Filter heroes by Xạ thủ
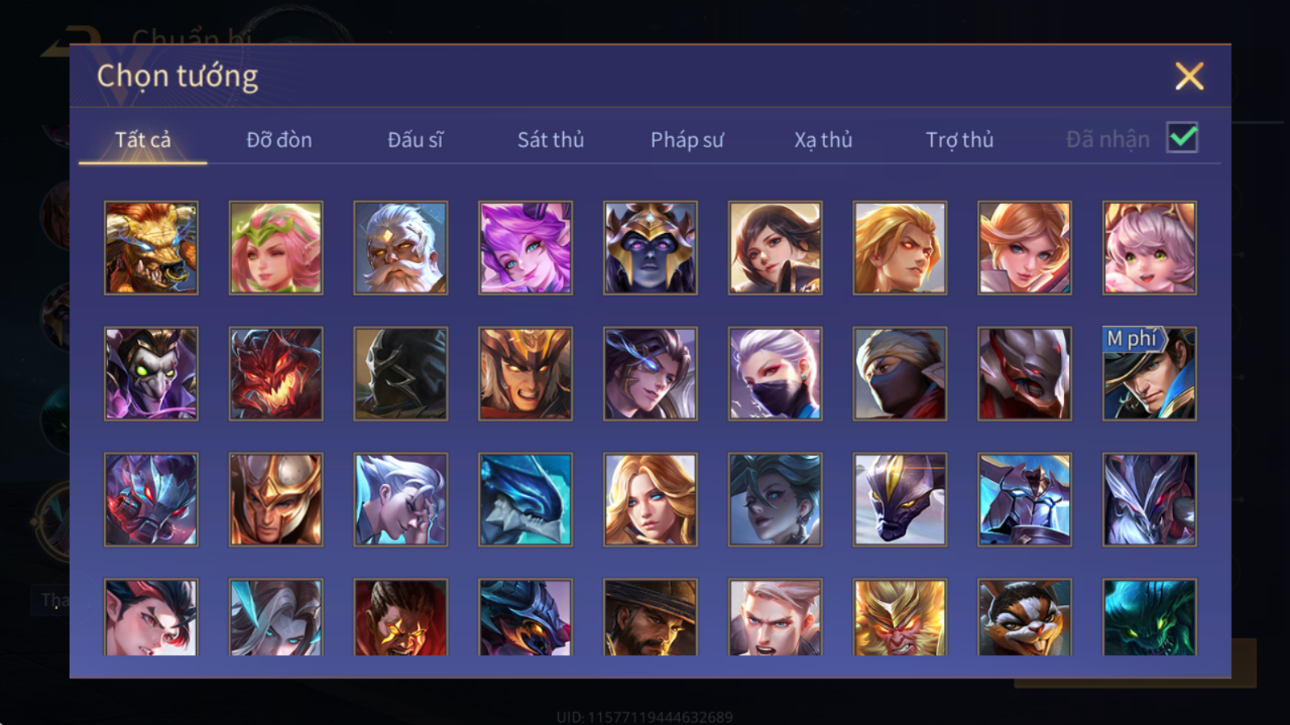The width and height of the screenshot is (1290, 725). coord(823,140)
